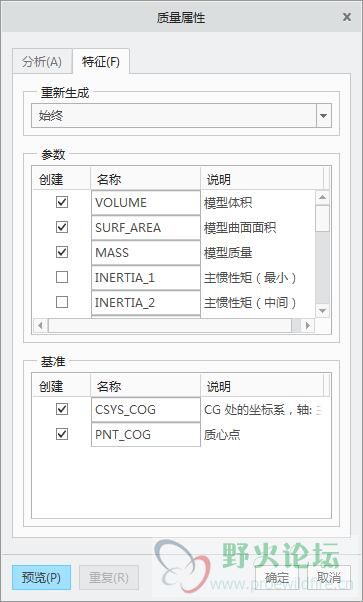The image size is (363, 602).
Task: Close the 质量属性 dialog
Action: [x=346, y=17]
